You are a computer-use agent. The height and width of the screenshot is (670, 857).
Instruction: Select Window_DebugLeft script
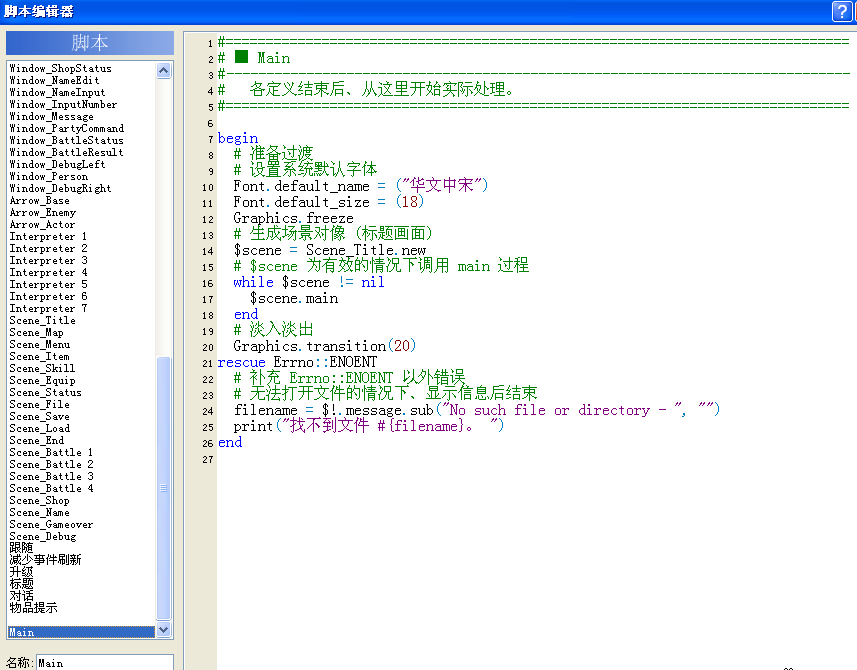tap(57, 164)
